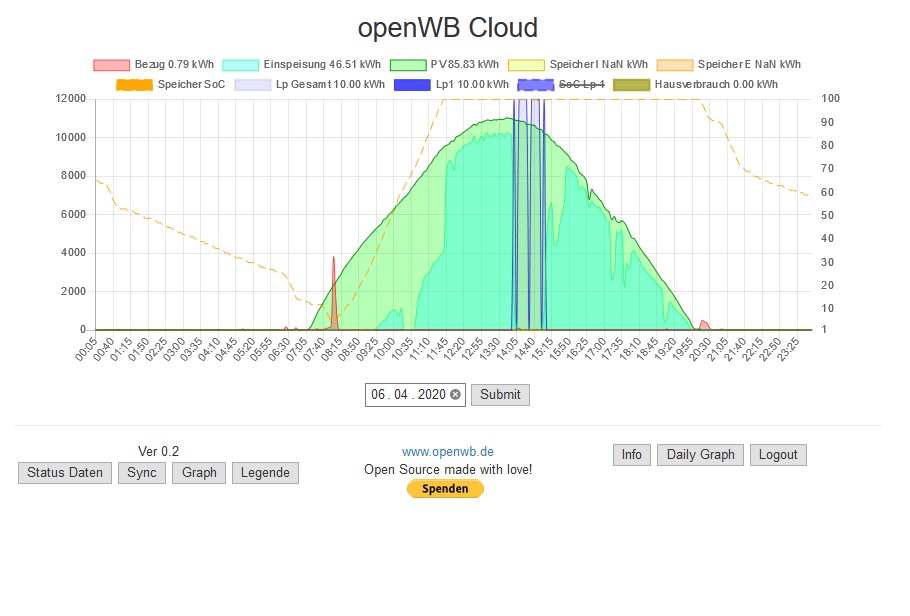Click the Lp1 10.00 kWh legend label
This screenshot has width=910, height=616.
472,84
